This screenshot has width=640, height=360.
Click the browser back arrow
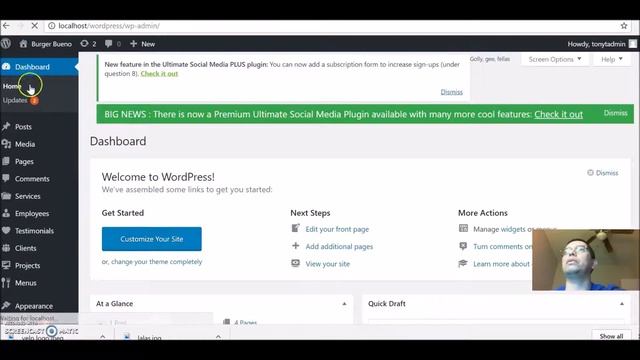pyautogui.click(x=6, y=26)
